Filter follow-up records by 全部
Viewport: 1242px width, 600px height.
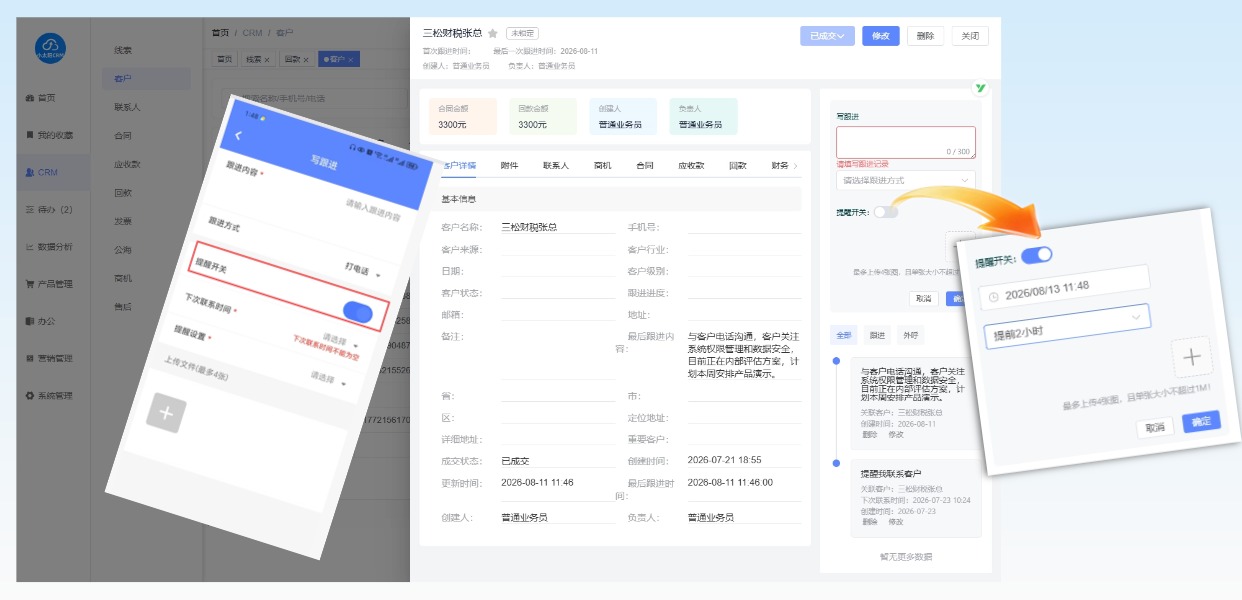point(843,335)
